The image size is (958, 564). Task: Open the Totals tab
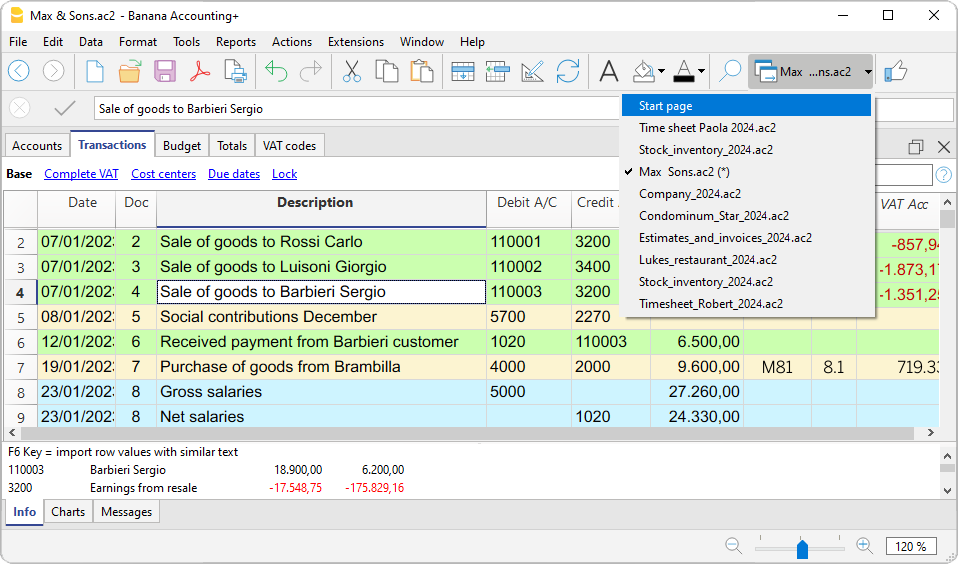coord(232,145)
